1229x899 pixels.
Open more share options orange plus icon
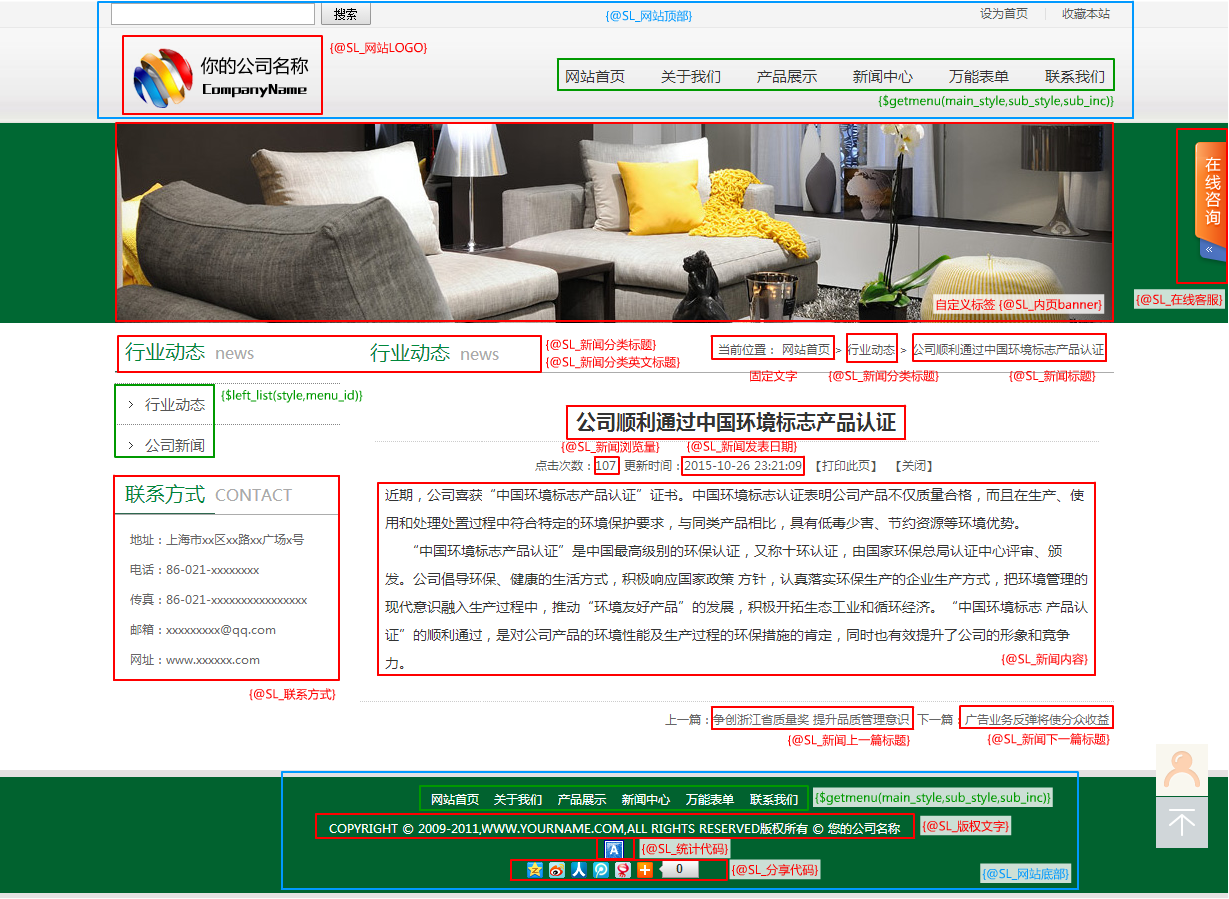645,869
